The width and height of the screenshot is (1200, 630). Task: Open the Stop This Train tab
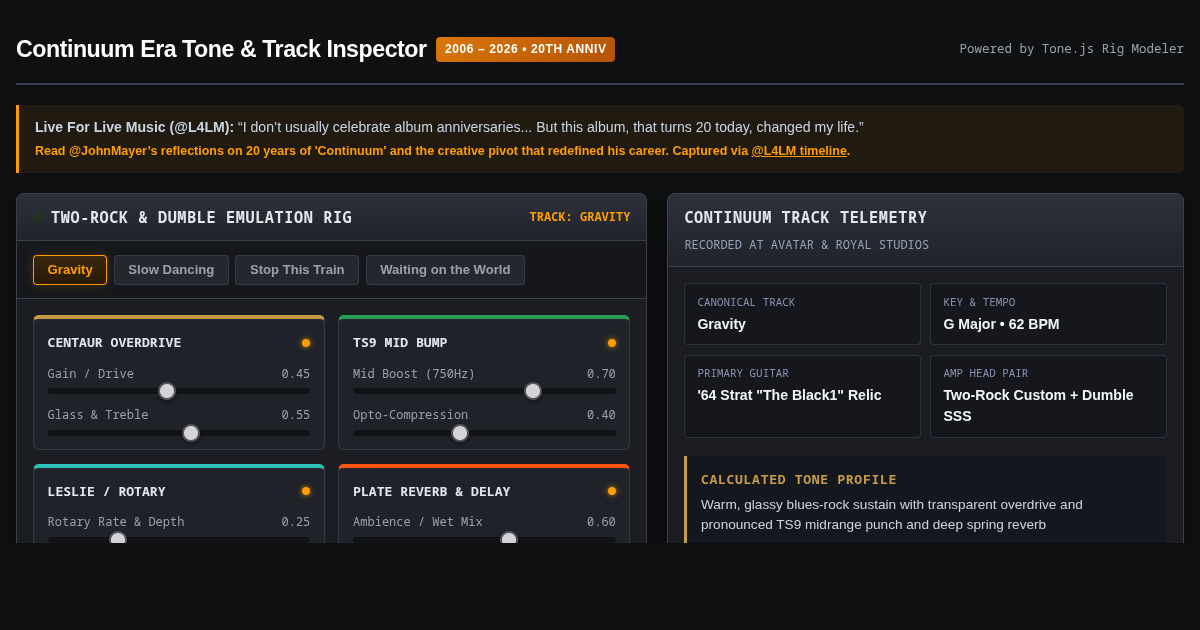(297, 270)
